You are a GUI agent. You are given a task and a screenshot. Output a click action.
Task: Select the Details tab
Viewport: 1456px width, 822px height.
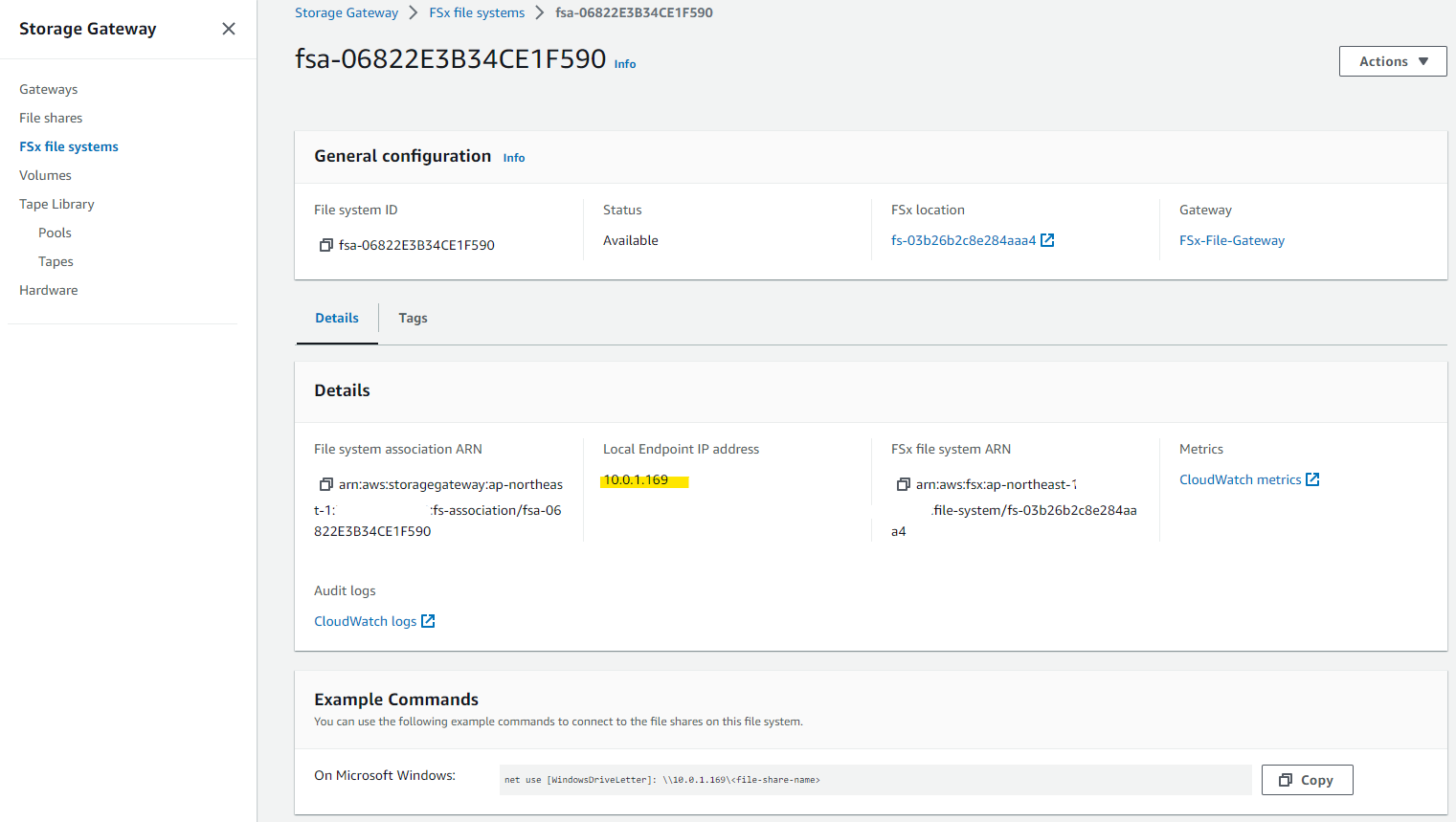(x=336, y=318)
